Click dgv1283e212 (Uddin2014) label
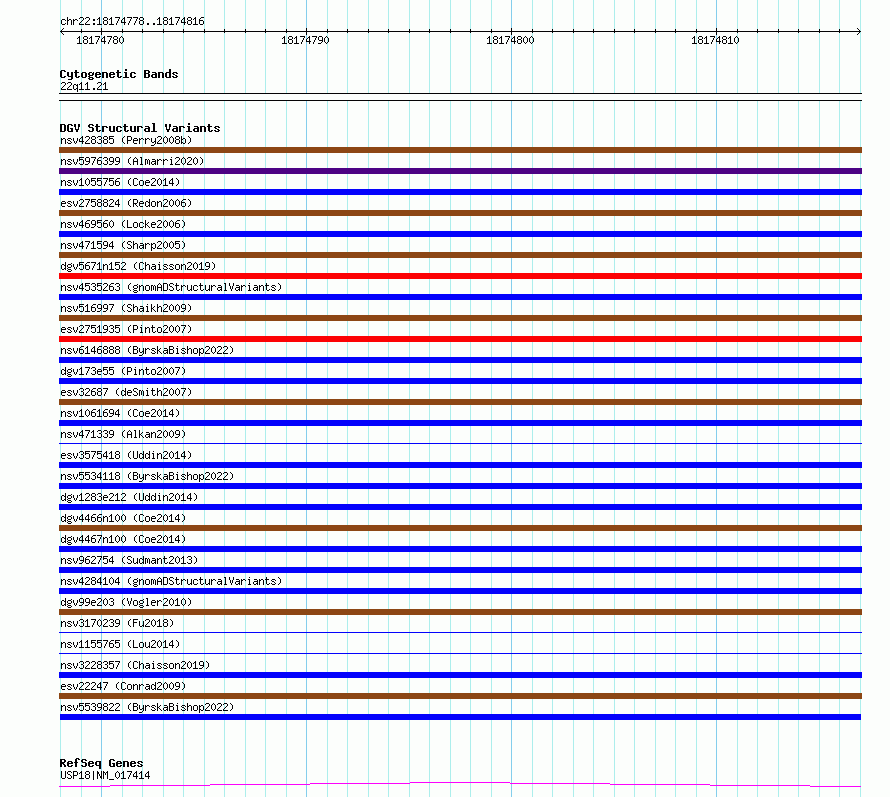Viewport: 890px width, 797px height. coord(129,497)
